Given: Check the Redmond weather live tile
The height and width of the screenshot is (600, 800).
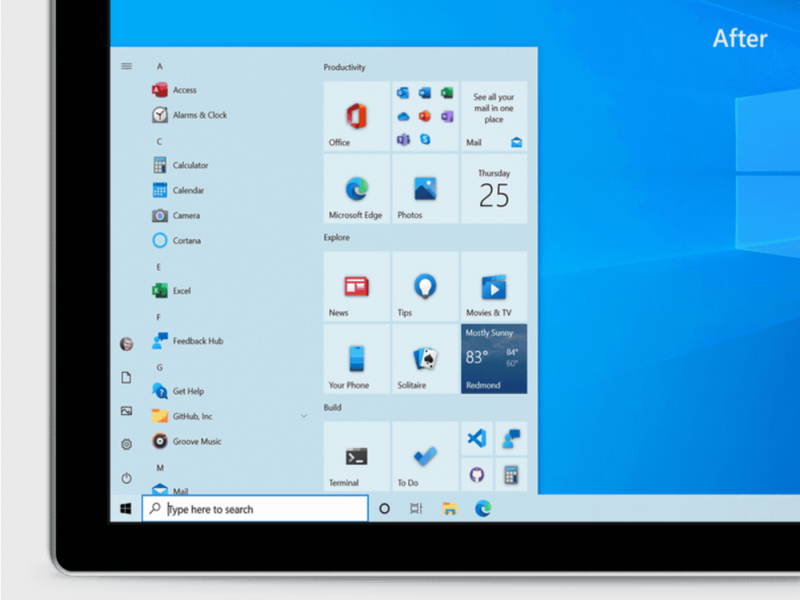Looking at the screenshot, I should 493,360.
